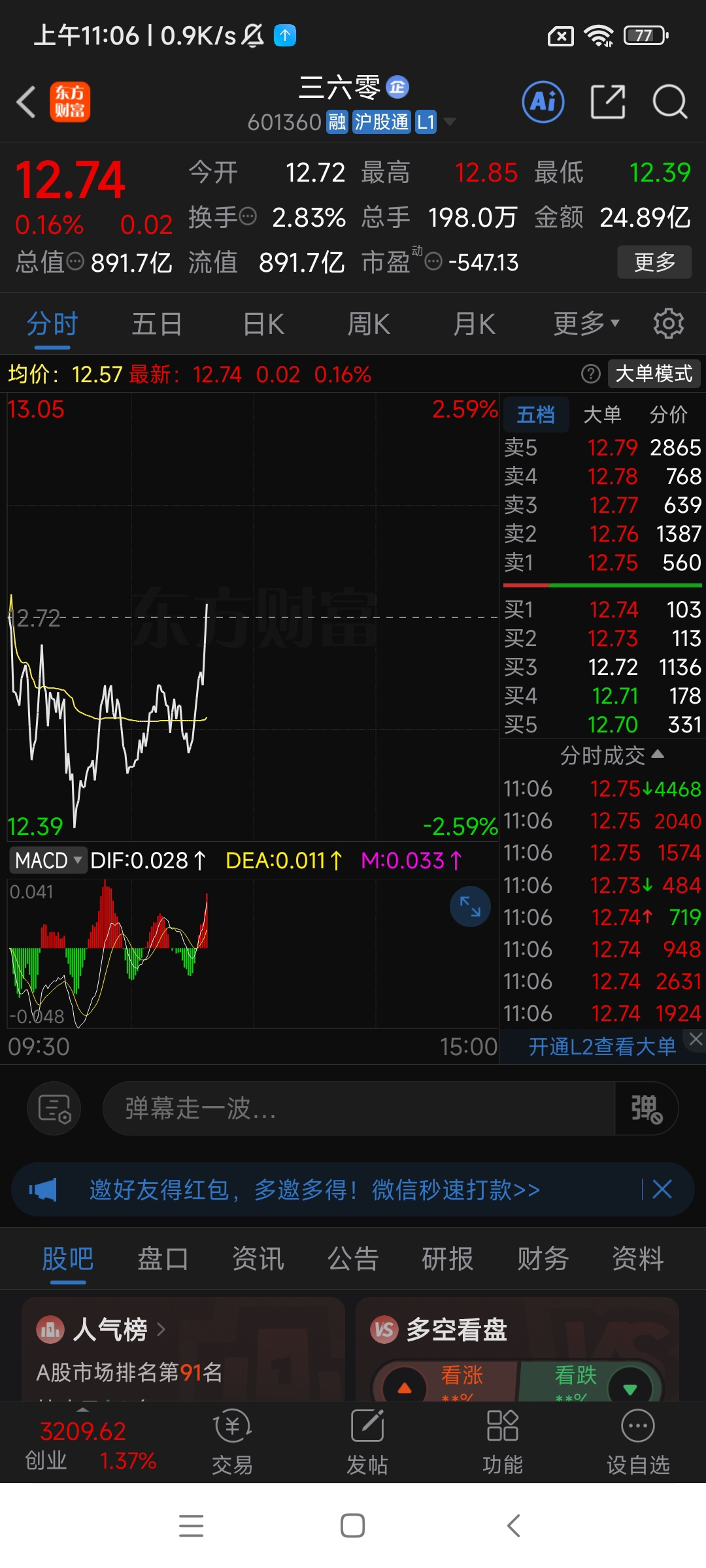Open the 创业 index ticker at bottom

pyautogui.click(x=90, y=1446)
